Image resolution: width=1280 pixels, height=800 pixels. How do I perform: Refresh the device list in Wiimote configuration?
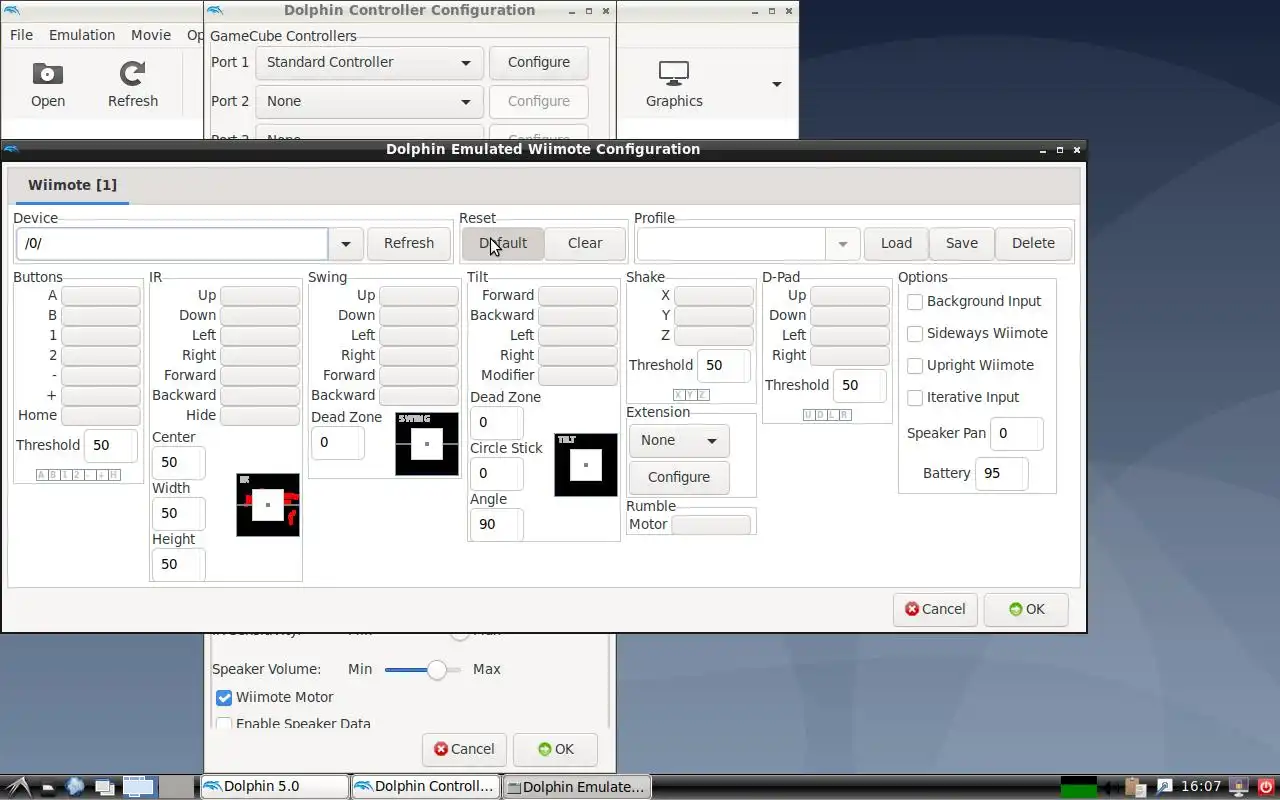(x=409, y=243)
